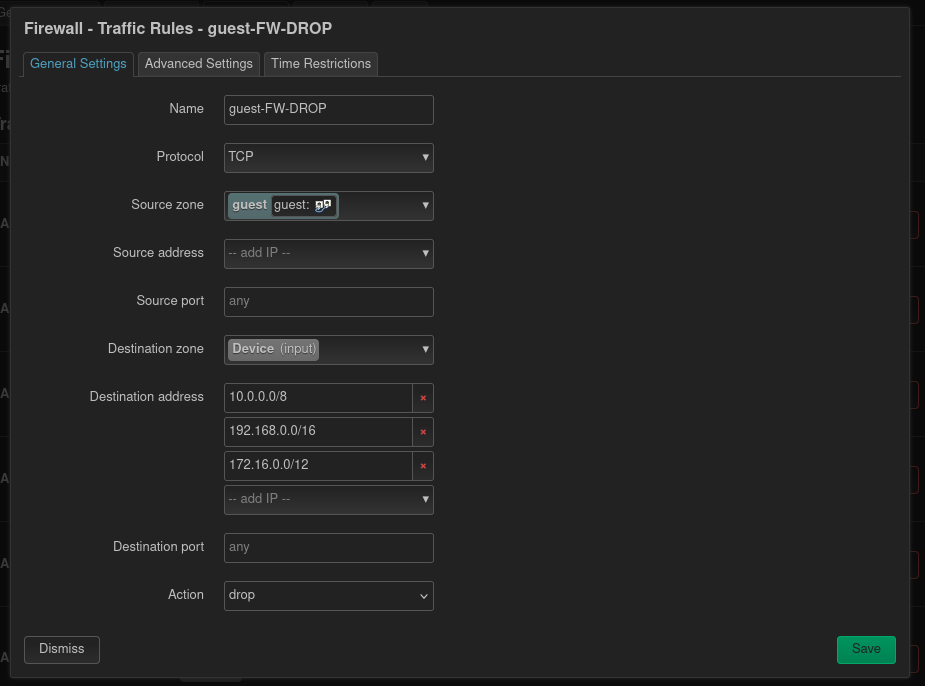Open the Source address add IP dropdown
This screenshot has height=686, width=925.
pyautogui.click(x=425, y=253)
